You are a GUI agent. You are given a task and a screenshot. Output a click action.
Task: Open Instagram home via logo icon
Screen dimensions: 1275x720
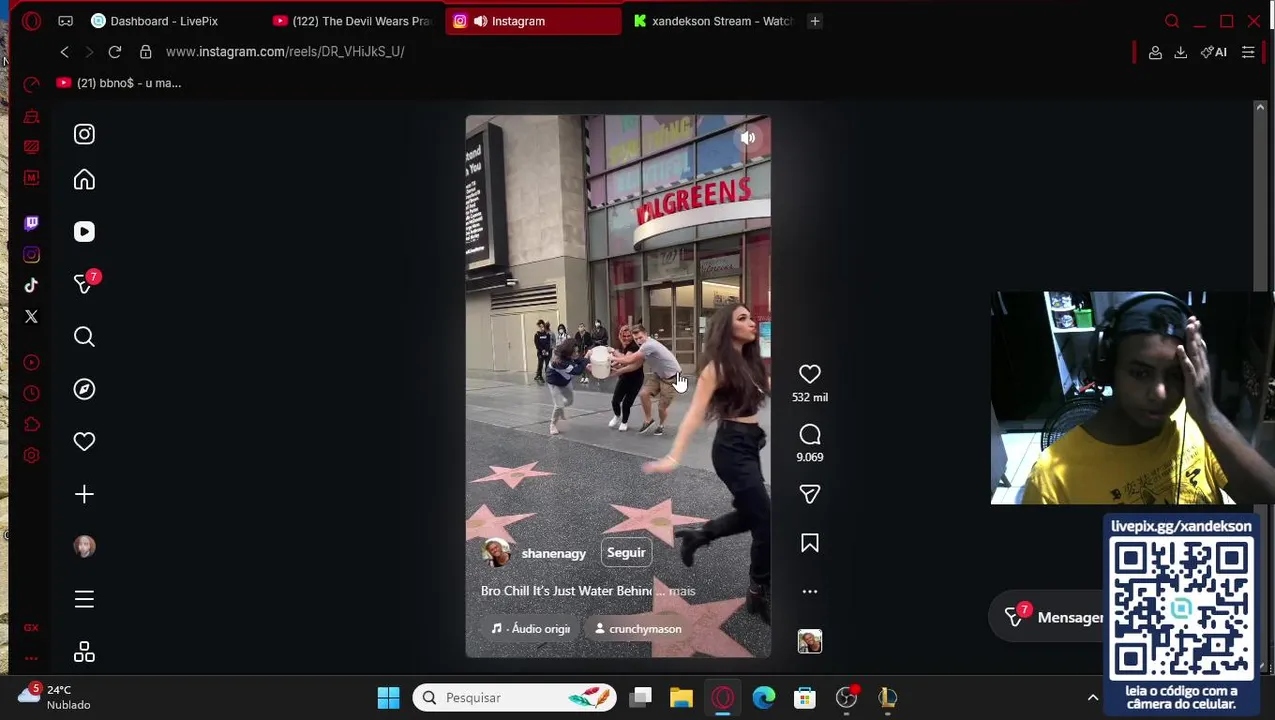point(84,134)
